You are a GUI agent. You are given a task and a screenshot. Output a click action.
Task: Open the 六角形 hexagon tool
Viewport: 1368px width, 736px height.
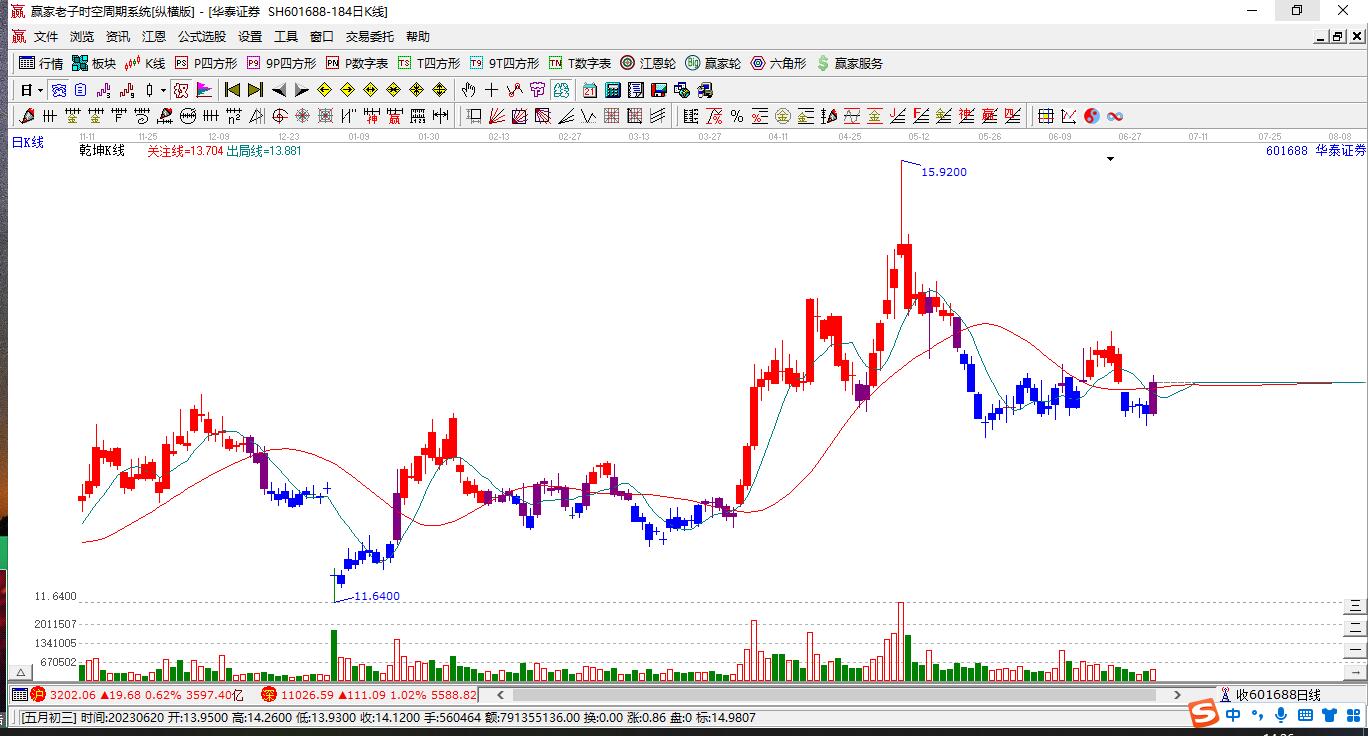778,63
